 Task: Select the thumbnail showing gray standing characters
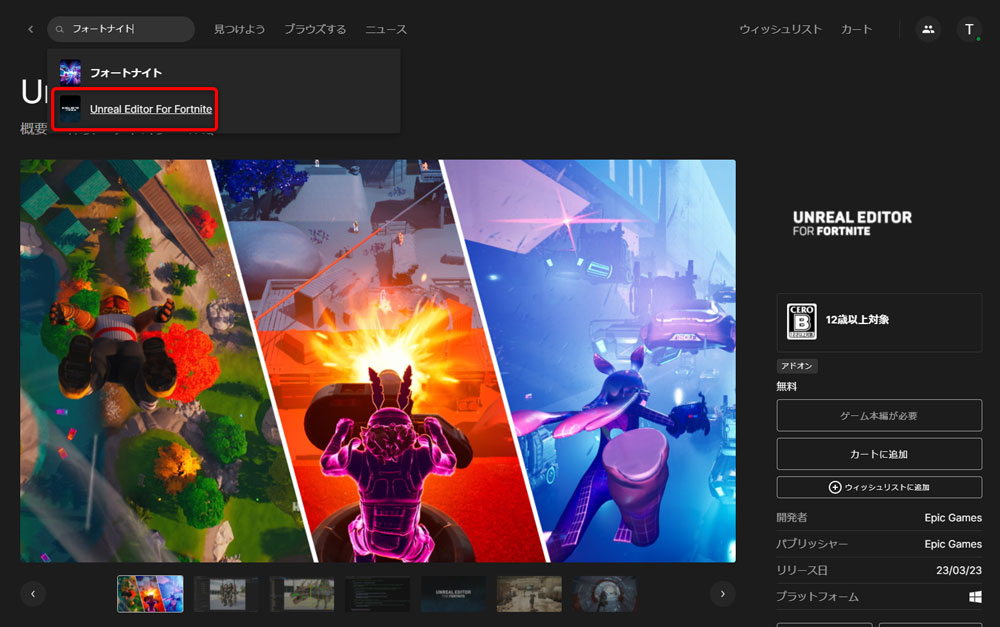click(226, 594)
